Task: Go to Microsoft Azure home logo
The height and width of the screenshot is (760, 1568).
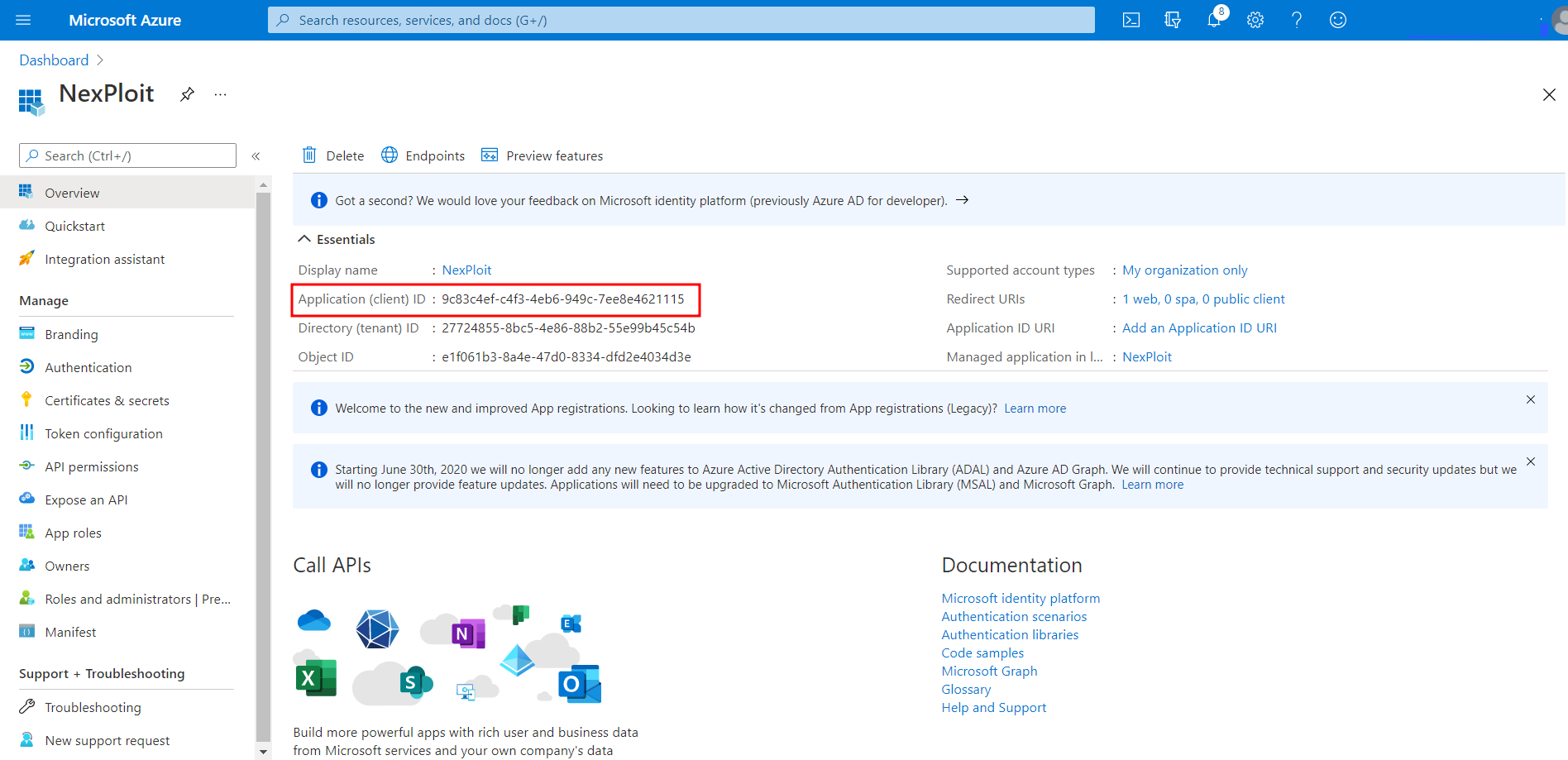Action: click(x=125, y=20)
